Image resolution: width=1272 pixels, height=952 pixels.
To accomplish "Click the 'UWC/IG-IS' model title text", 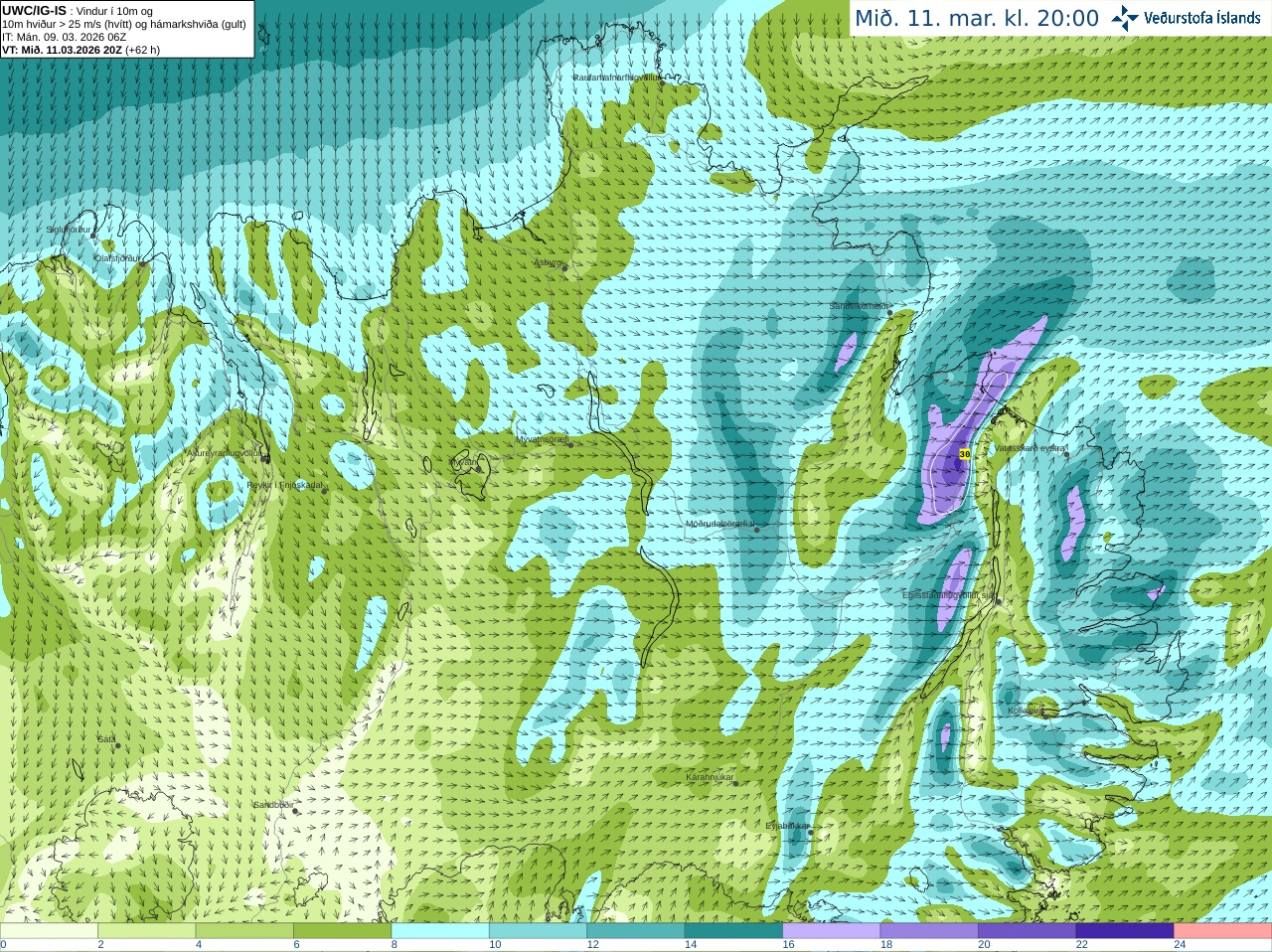I will [x=34, y=10].
